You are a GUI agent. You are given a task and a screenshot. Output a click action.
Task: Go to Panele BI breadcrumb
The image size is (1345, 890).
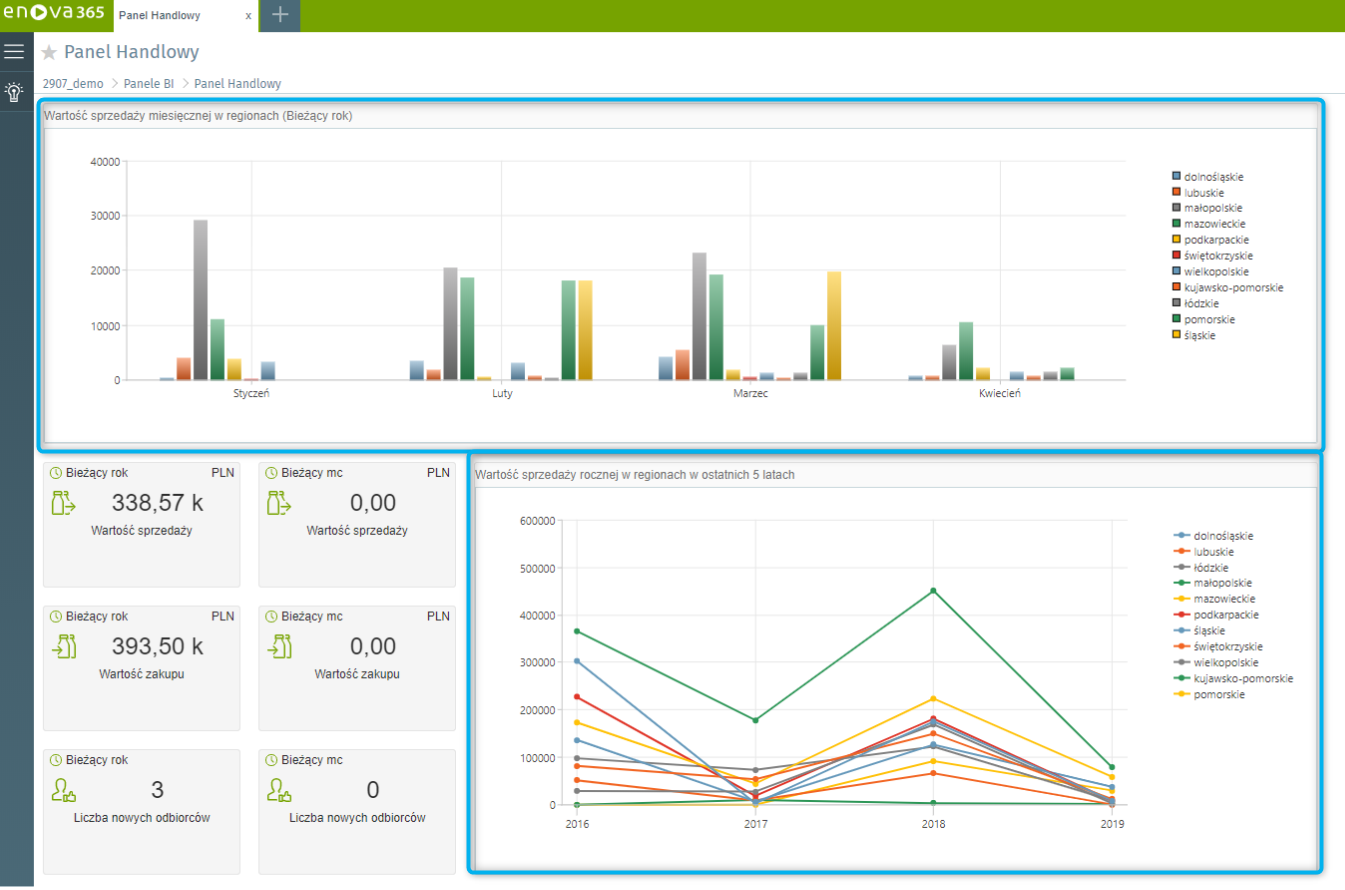coord(148,84)
